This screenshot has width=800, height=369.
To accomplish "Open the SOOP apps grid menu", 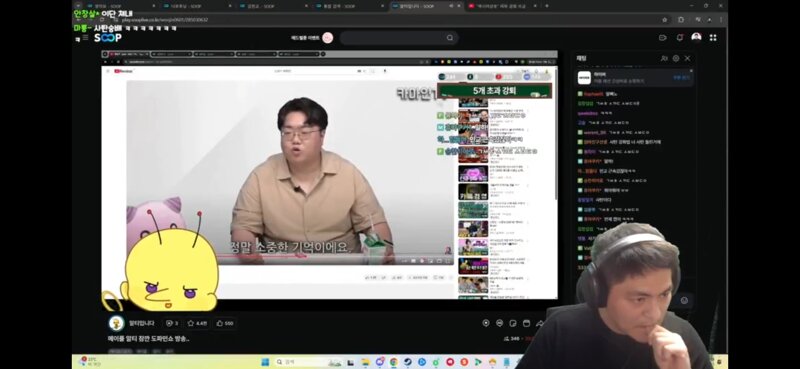I will pos(713,37).
